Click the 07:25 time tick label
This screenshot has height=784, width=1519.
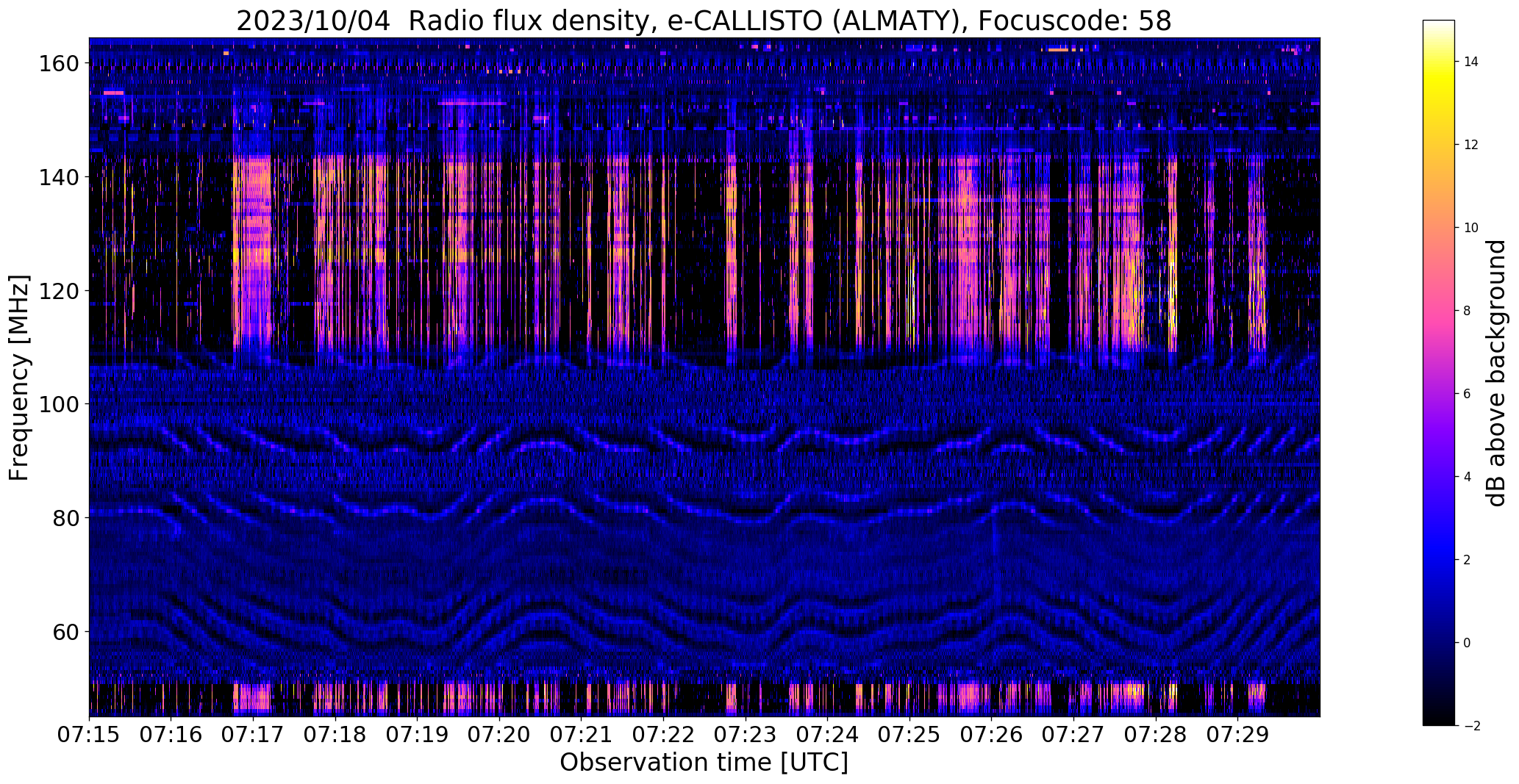909,735
